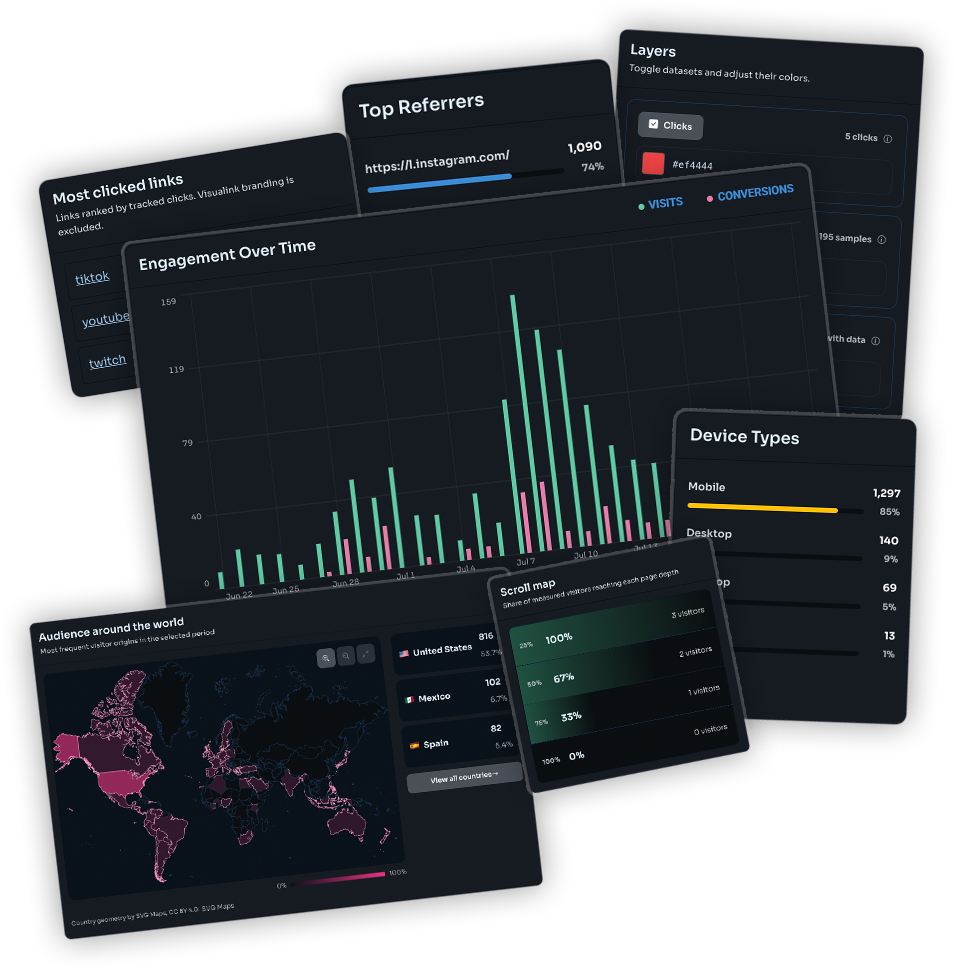Click the 0% scroll depth row
954x969 pixels.
point(636,745)
